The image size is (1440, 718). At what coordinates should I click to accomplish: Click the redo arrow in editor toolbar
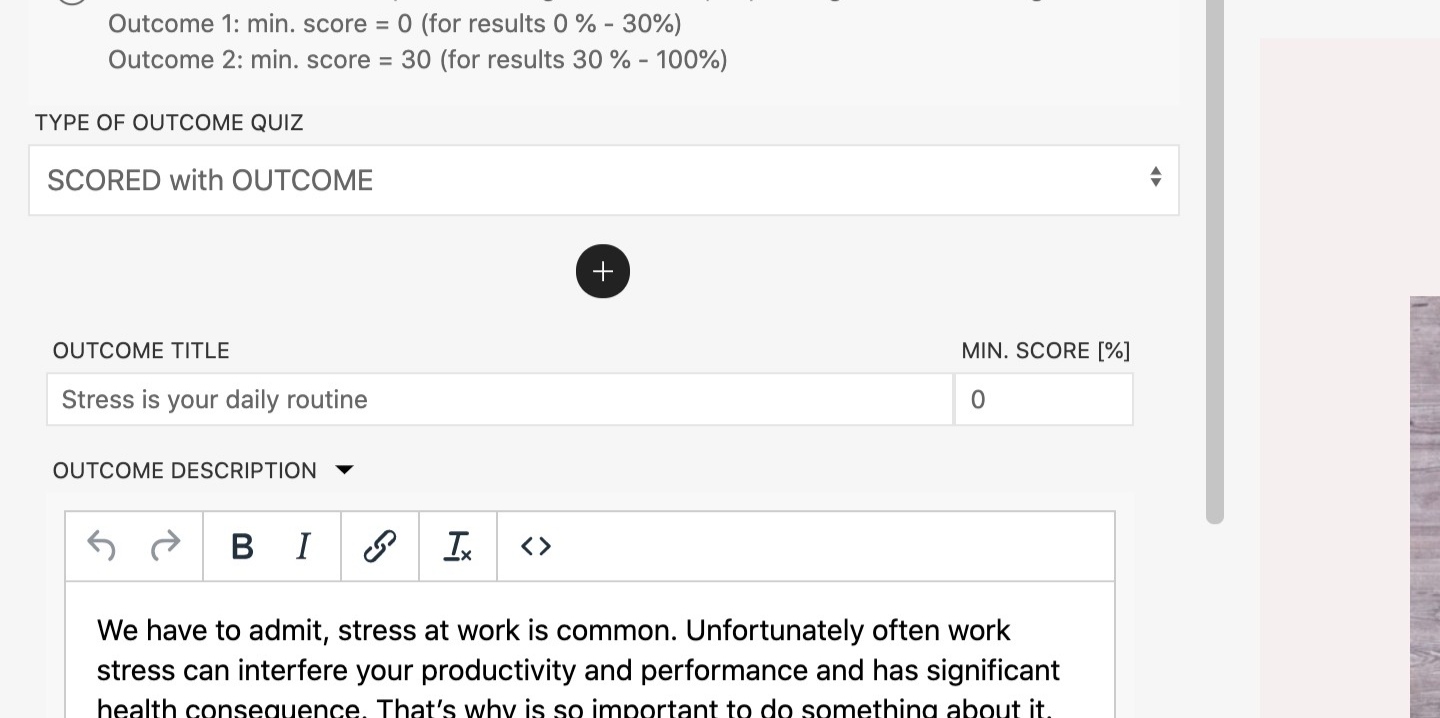point(166,546)
